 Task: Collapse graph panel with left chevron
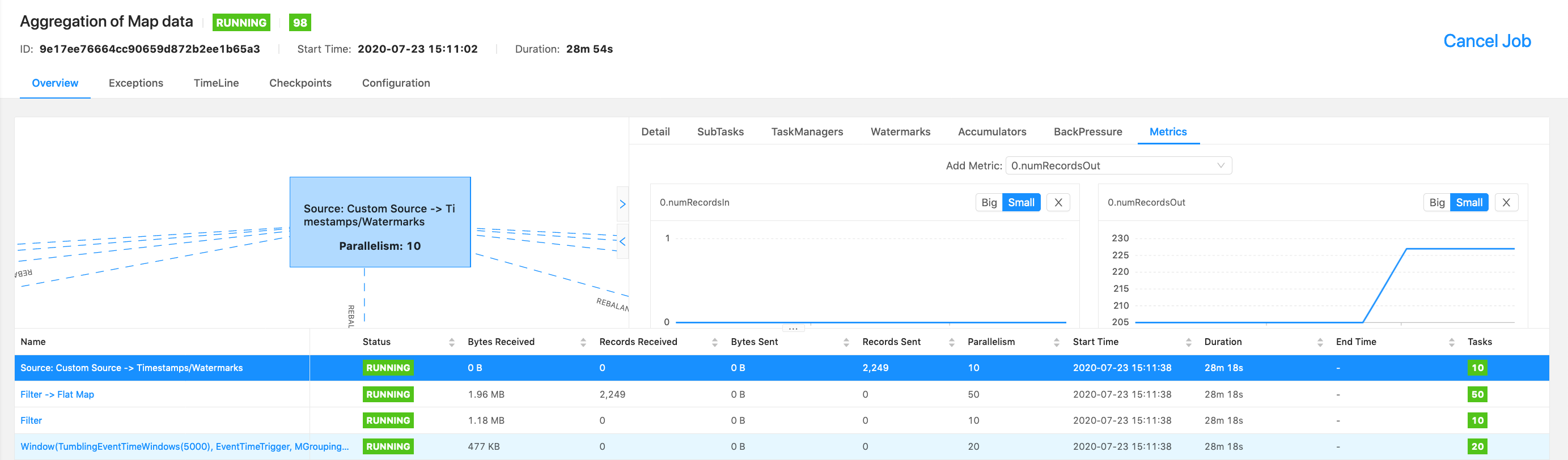coord(622,241)
